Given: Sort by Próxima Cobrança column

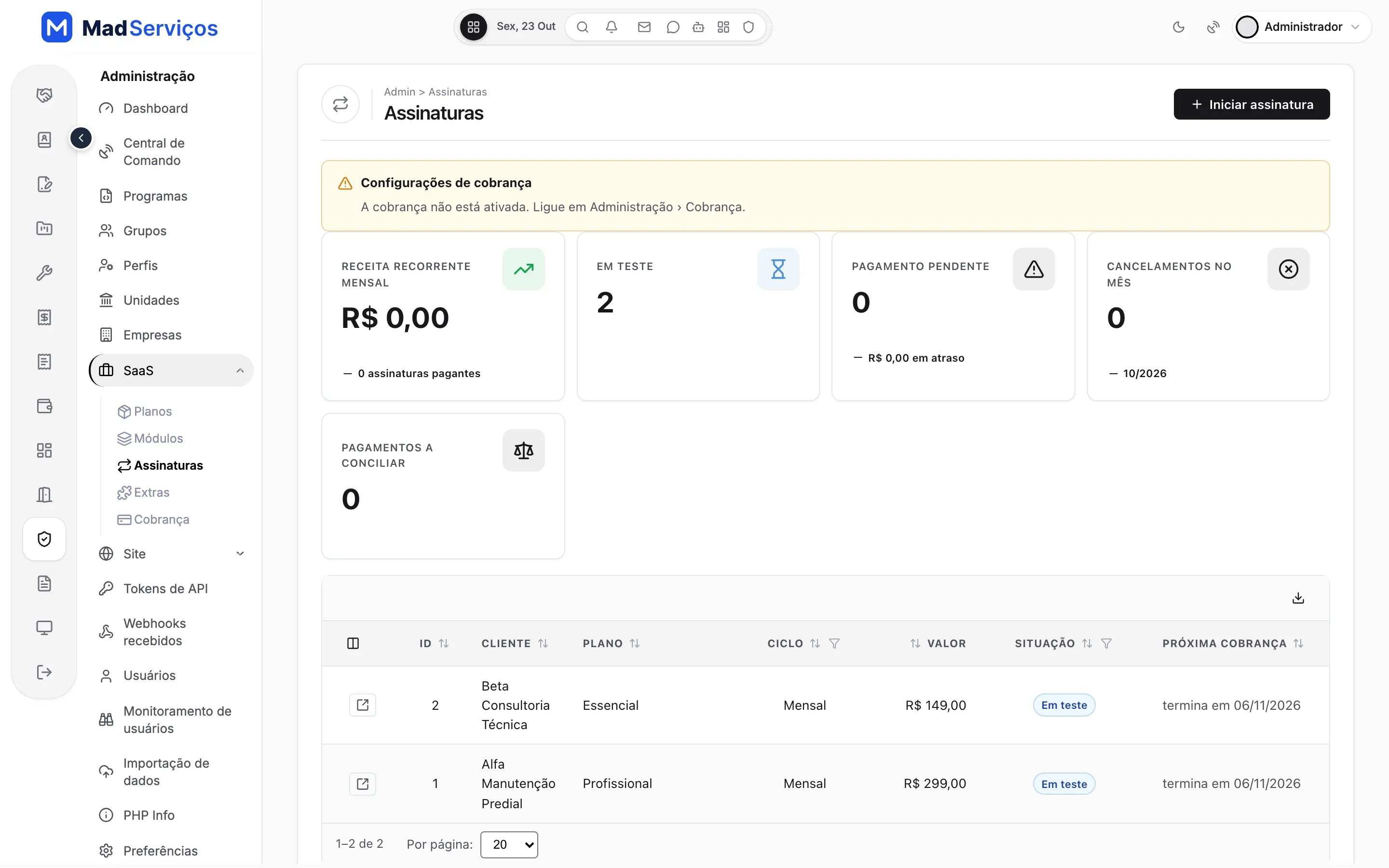Looking at the screenshot, I should (1298, 644).
